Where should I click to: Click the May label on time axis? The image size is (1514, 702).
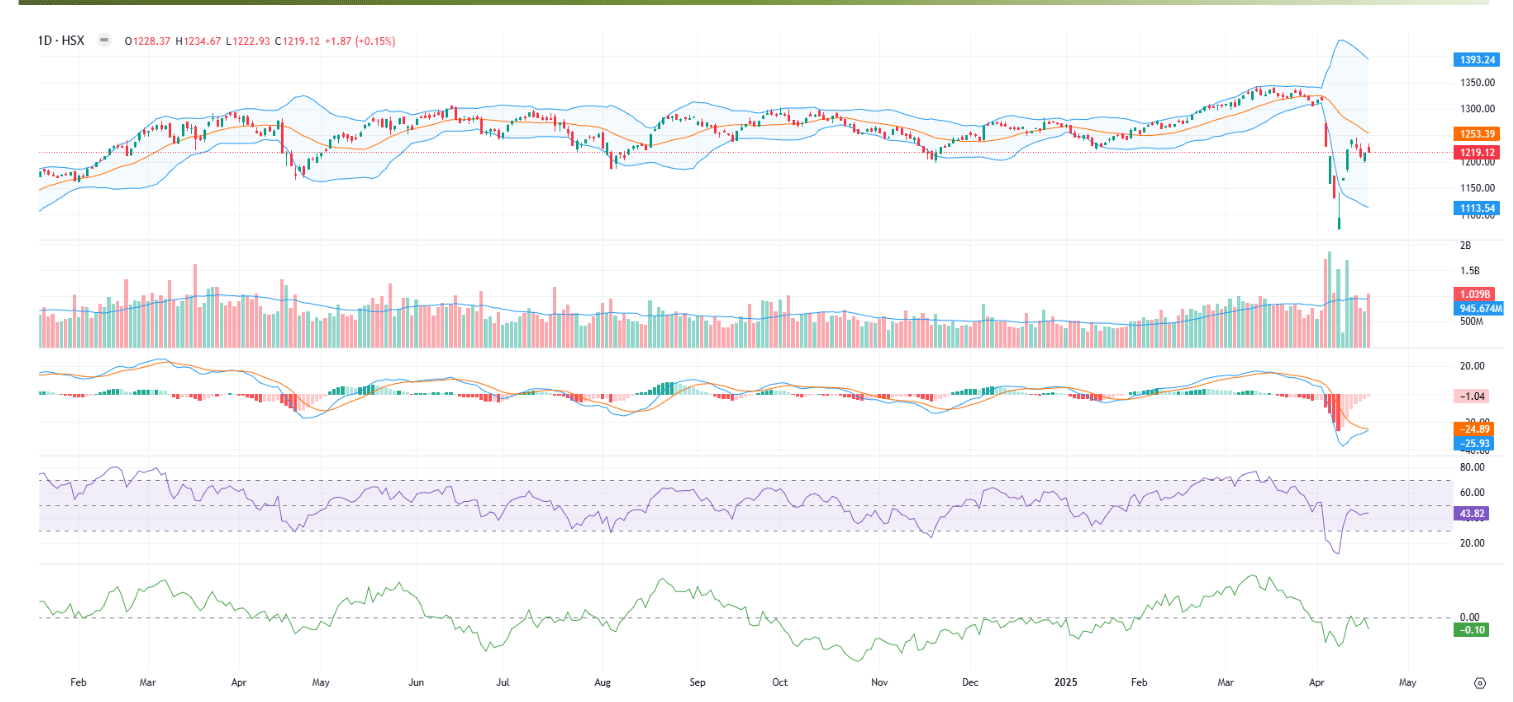(x=1407, y=683)
